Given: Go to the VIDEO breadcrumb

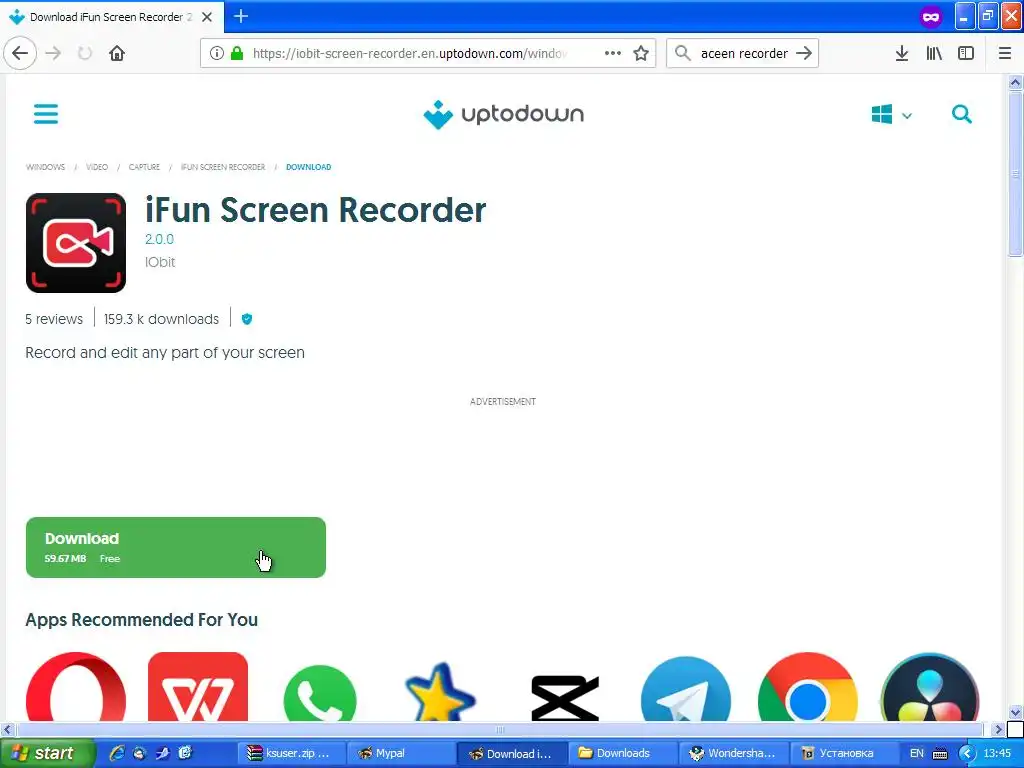Looking at the screenshot, I should click(x=97, y=167).
